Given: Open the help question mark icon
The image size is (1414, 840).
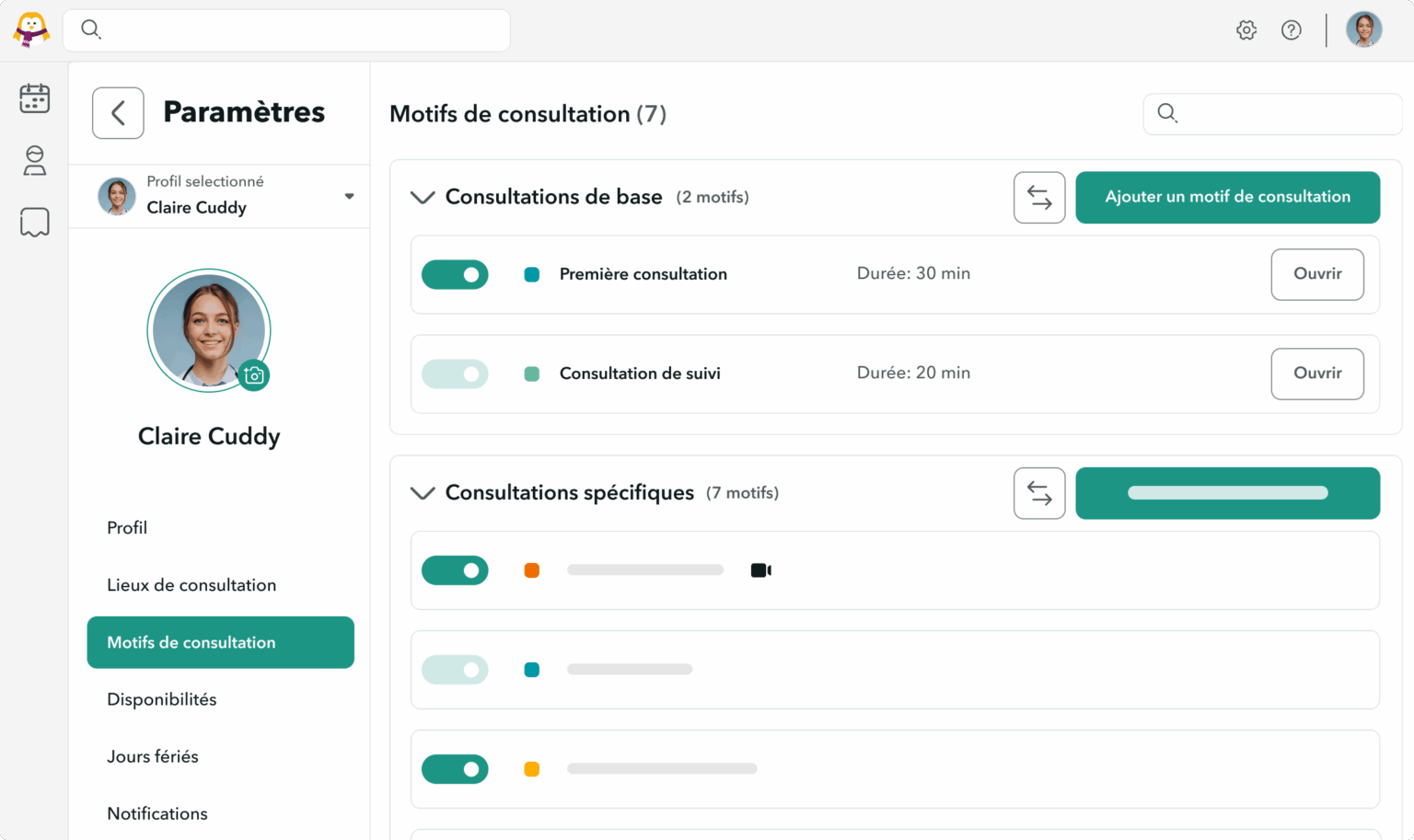Looking at the screenshot, I should point(1292,30).
